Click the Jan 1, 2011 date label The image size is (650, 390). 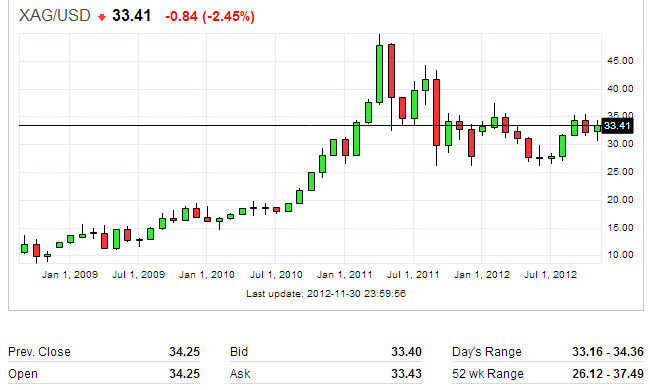click(x=344, y=274)
